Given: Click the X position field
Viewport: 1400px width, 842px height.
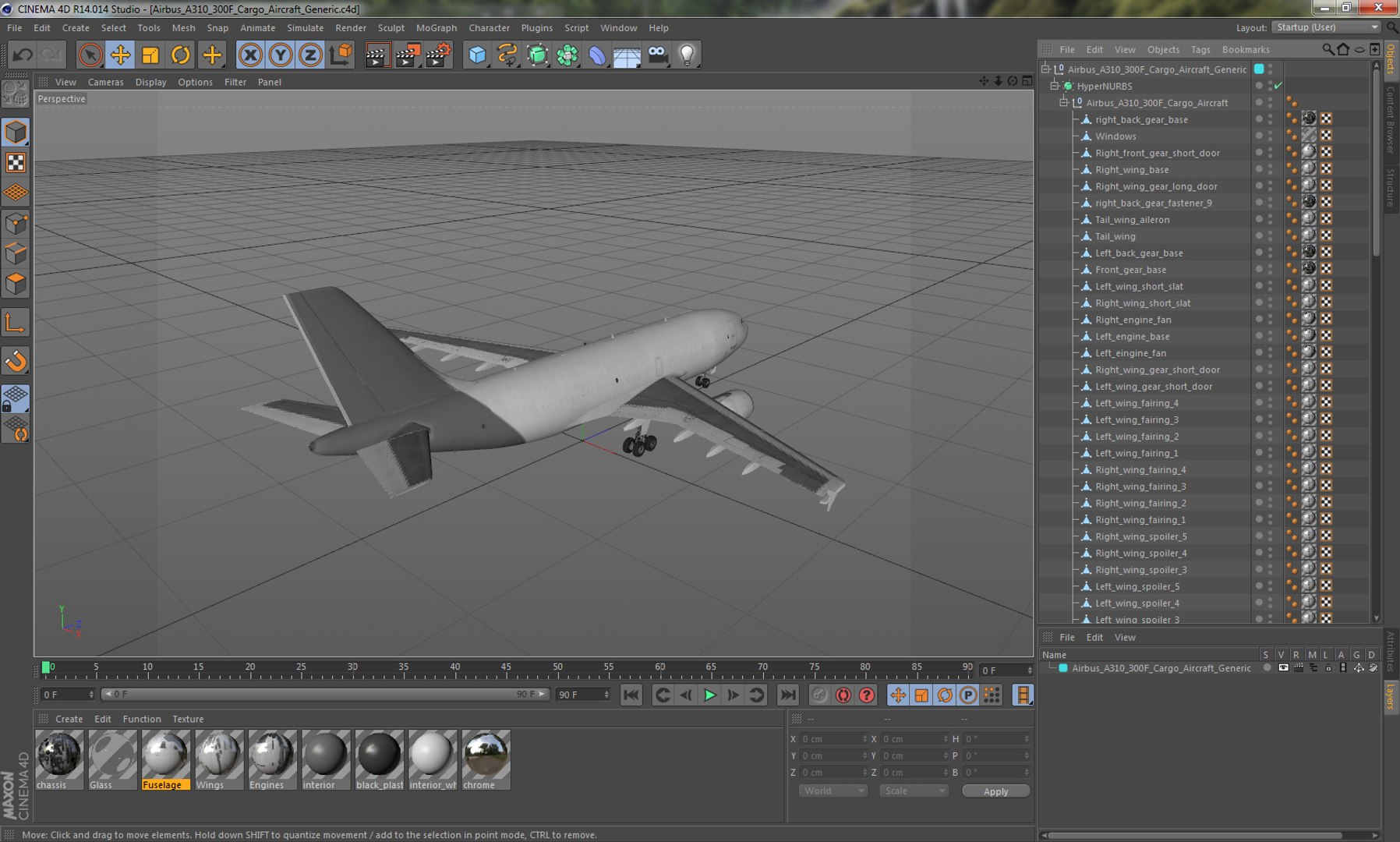Looking at the screenshot, I should pos(834,739).
